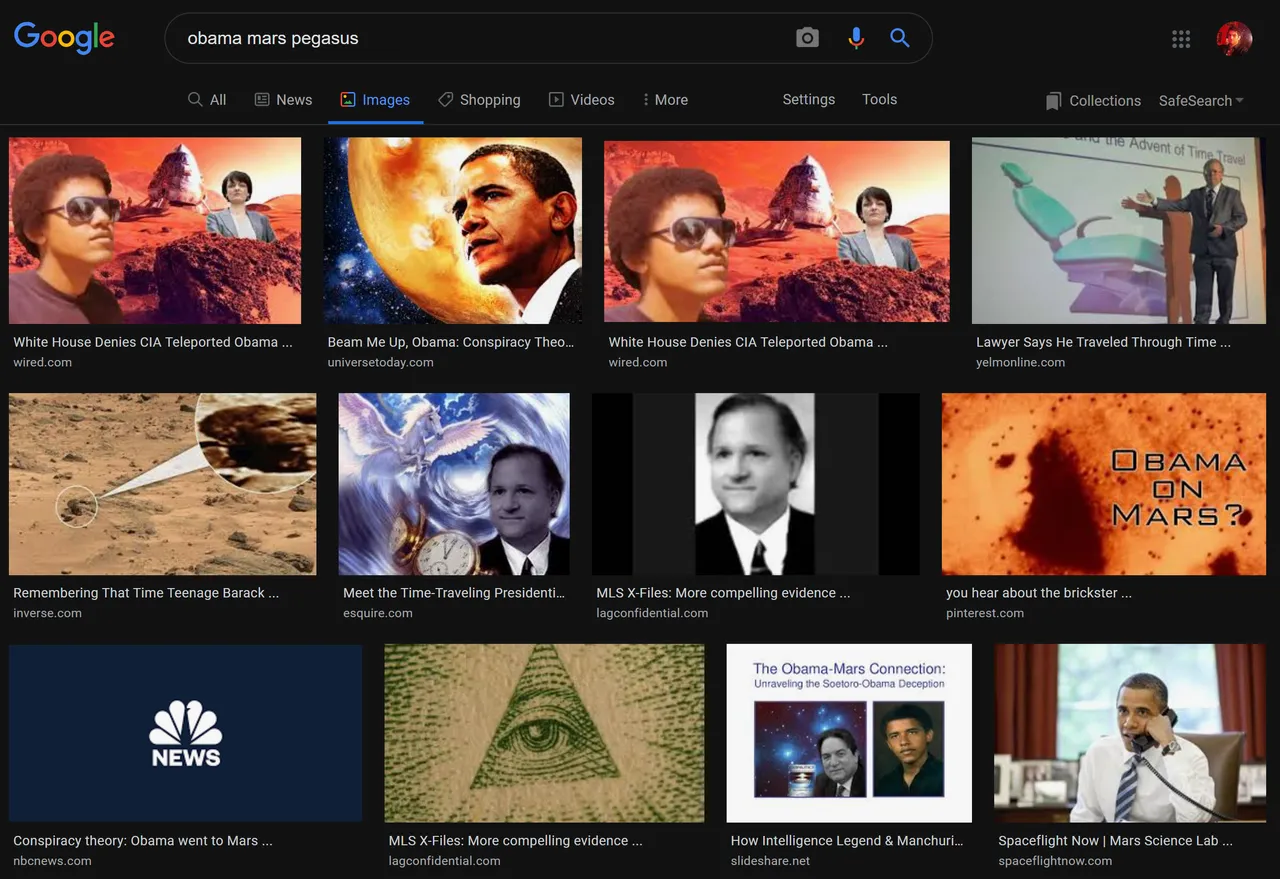Screen dimensions: 1280x879
Task: Open yelmonline.com time travel lecture thumbnail
Action: click(1119, 231)
